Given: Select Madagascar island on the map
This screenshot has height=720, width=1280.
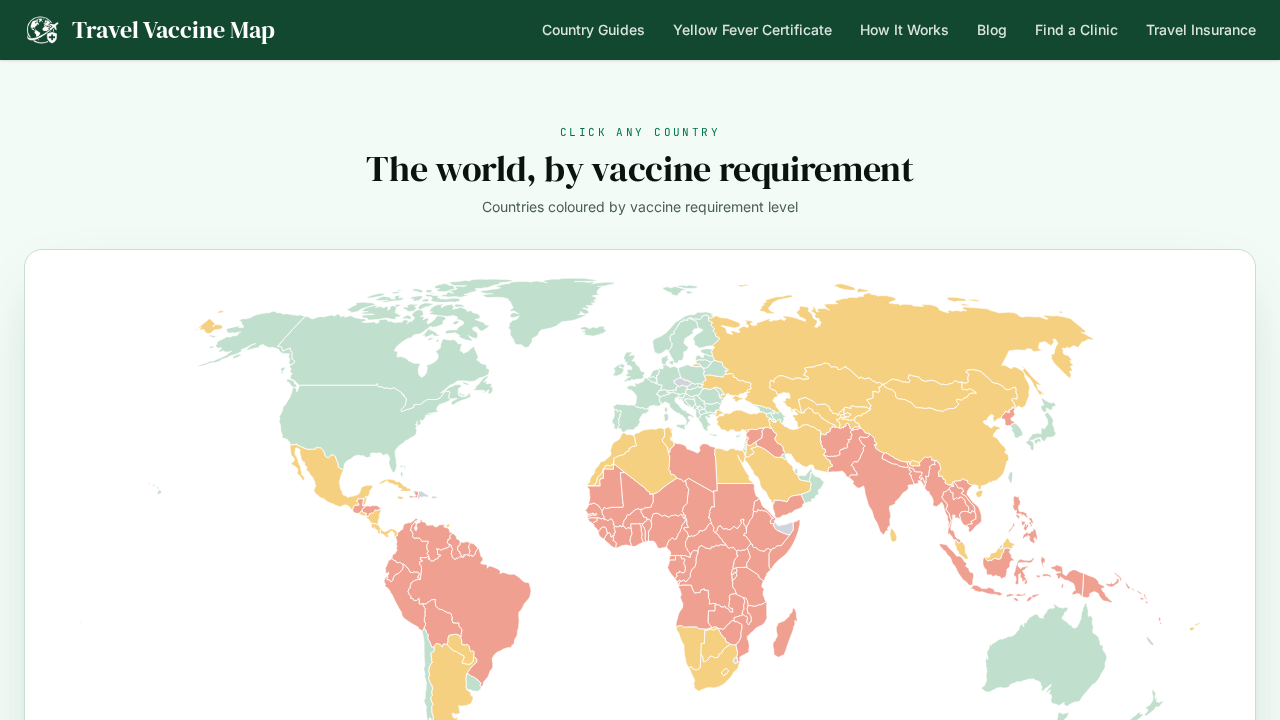Looking at the screenshot, I should tap(786, 632).
